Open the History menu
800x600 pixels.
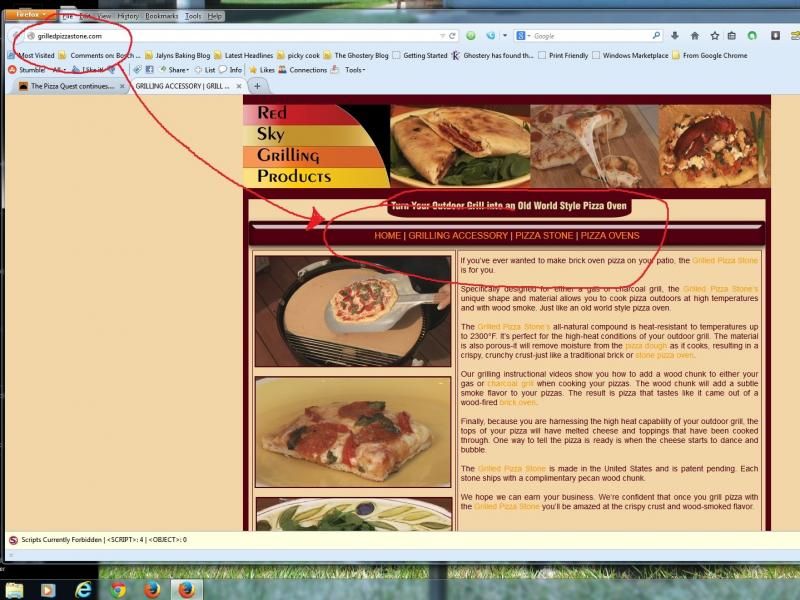click(x=128, y=16)
